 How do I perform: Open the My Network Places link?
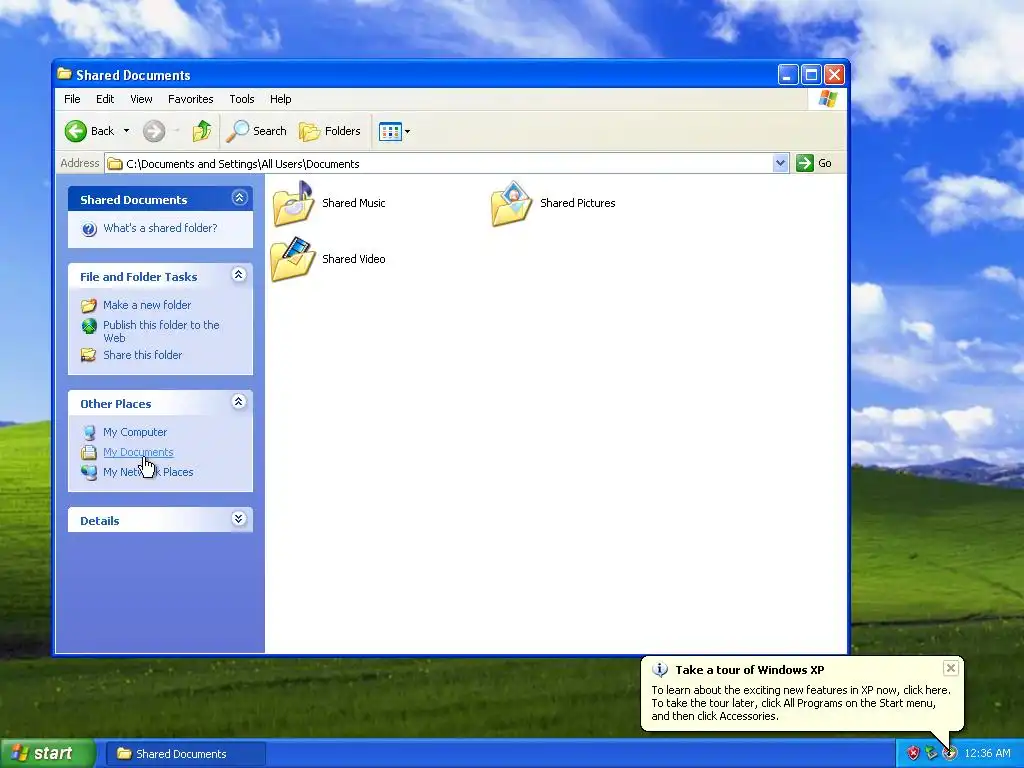[148, 472]
